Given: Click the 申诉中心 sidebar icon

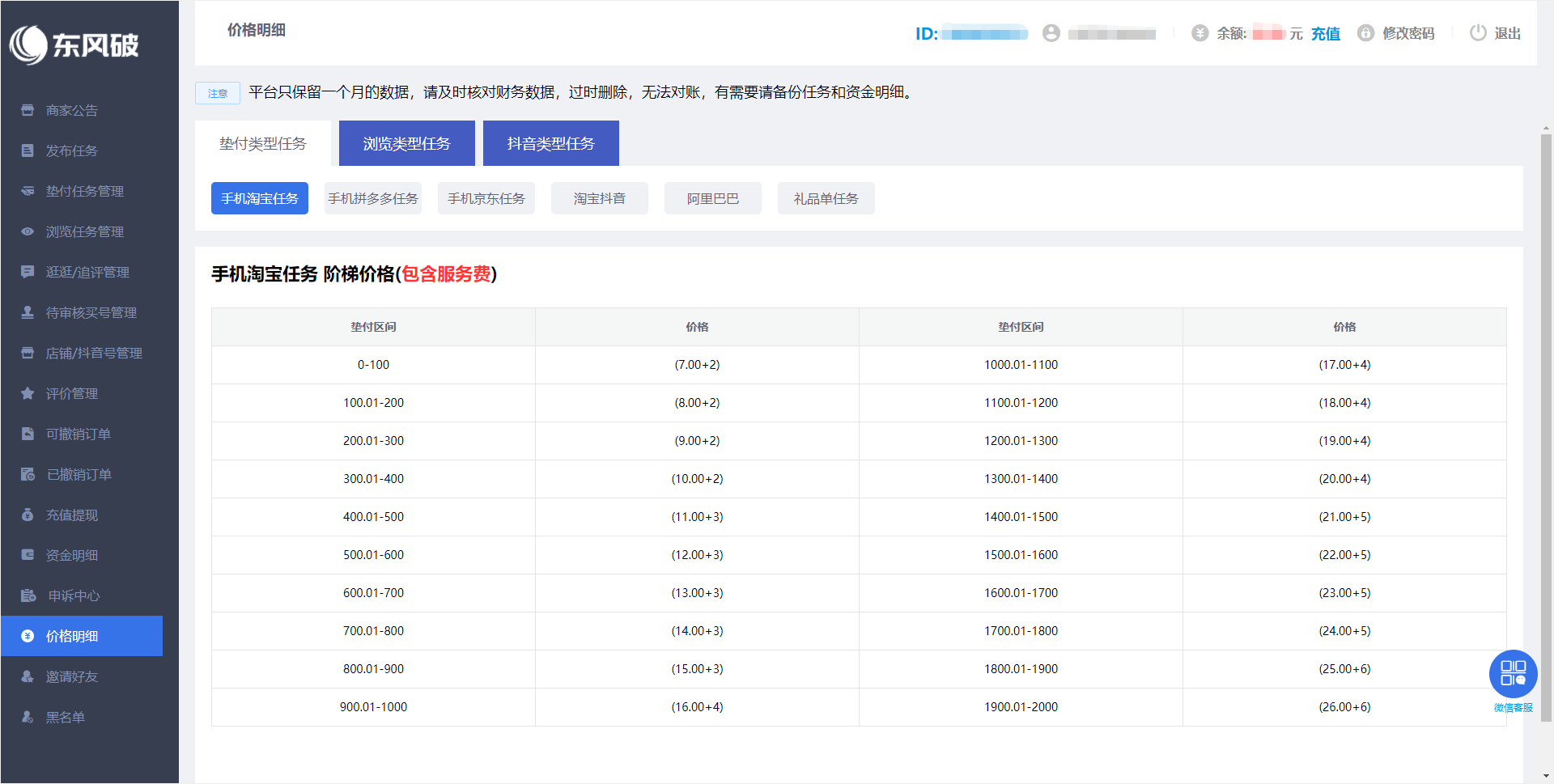Looking at the screenshot, I should pos(28,595).
